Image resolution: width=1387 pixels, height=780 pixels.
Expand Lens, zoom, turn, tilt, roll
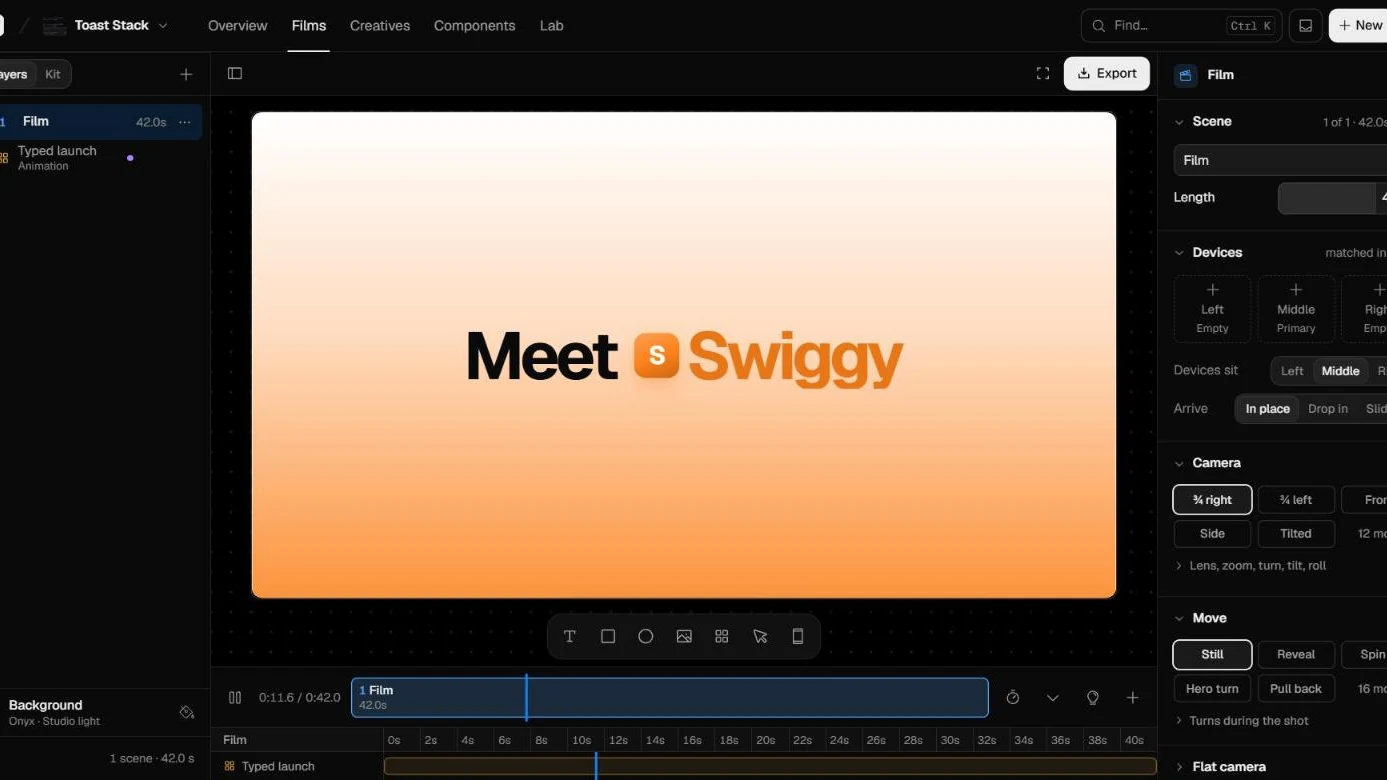point(1251,566)
